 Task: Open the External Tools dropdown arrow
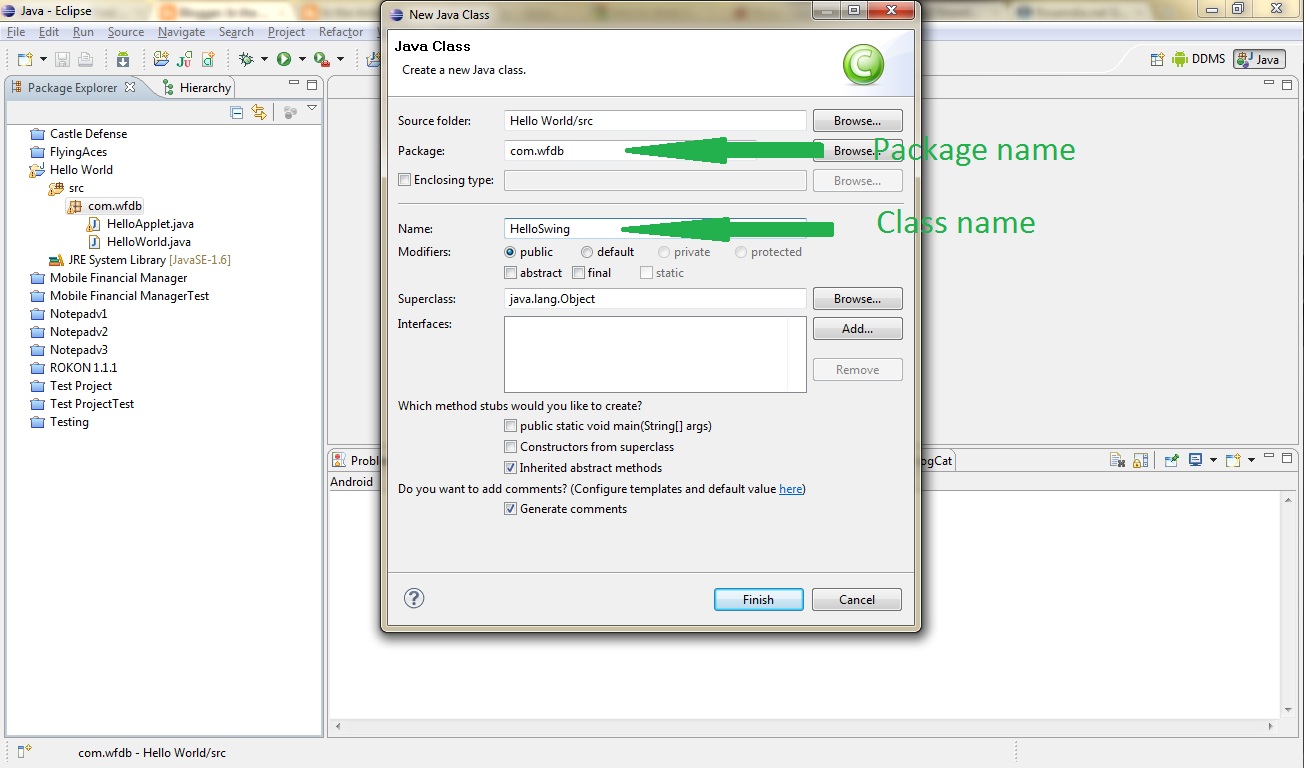click(x=340, y=60)
